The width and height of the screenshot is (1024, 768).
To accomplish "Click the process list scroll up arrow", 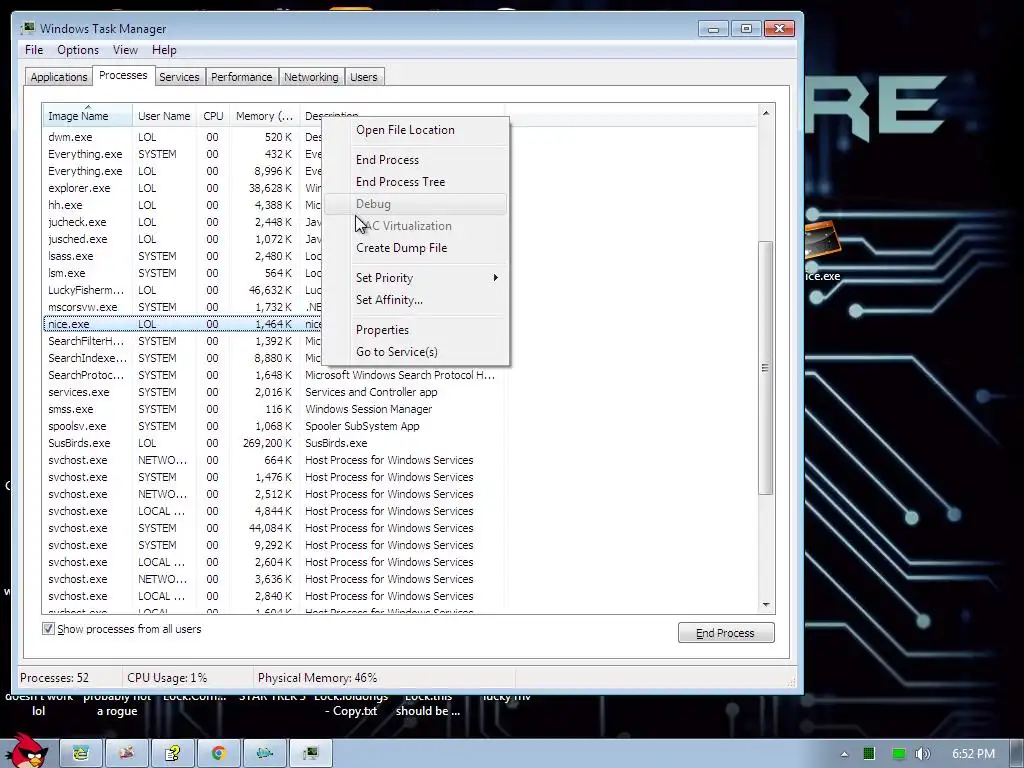I will pyautogui.click(x=765, y=113).
